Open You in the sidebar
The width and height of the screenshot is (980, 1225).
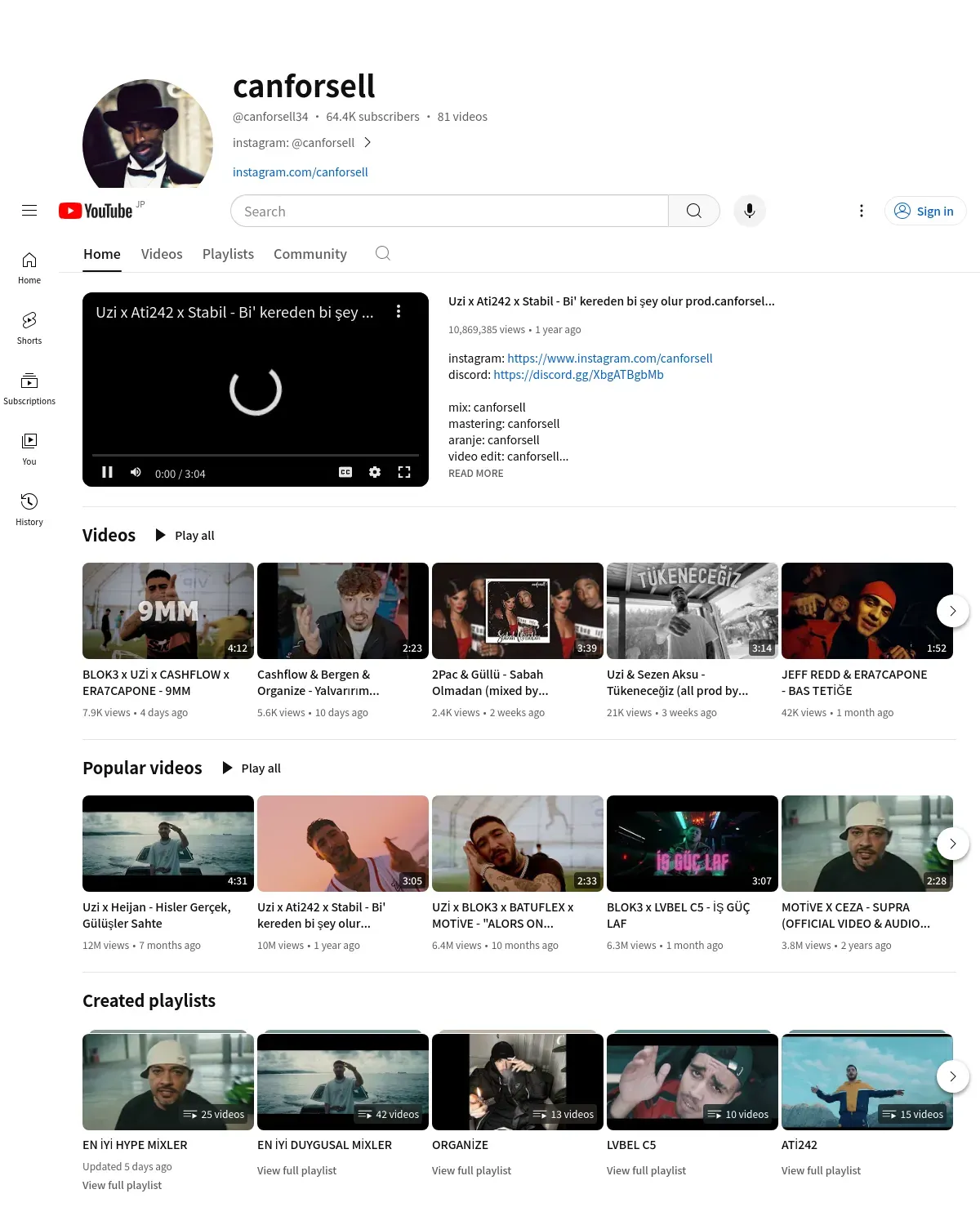pyautogui.click(x=29, y=449)
